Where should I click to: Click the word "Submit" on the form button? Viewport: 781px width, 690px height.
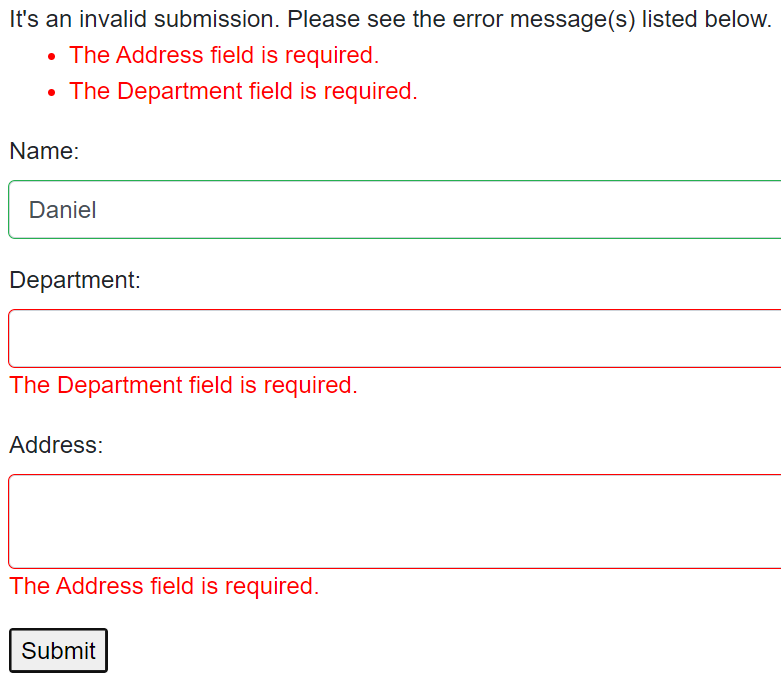pyautogui.click(x=58, y=651)
